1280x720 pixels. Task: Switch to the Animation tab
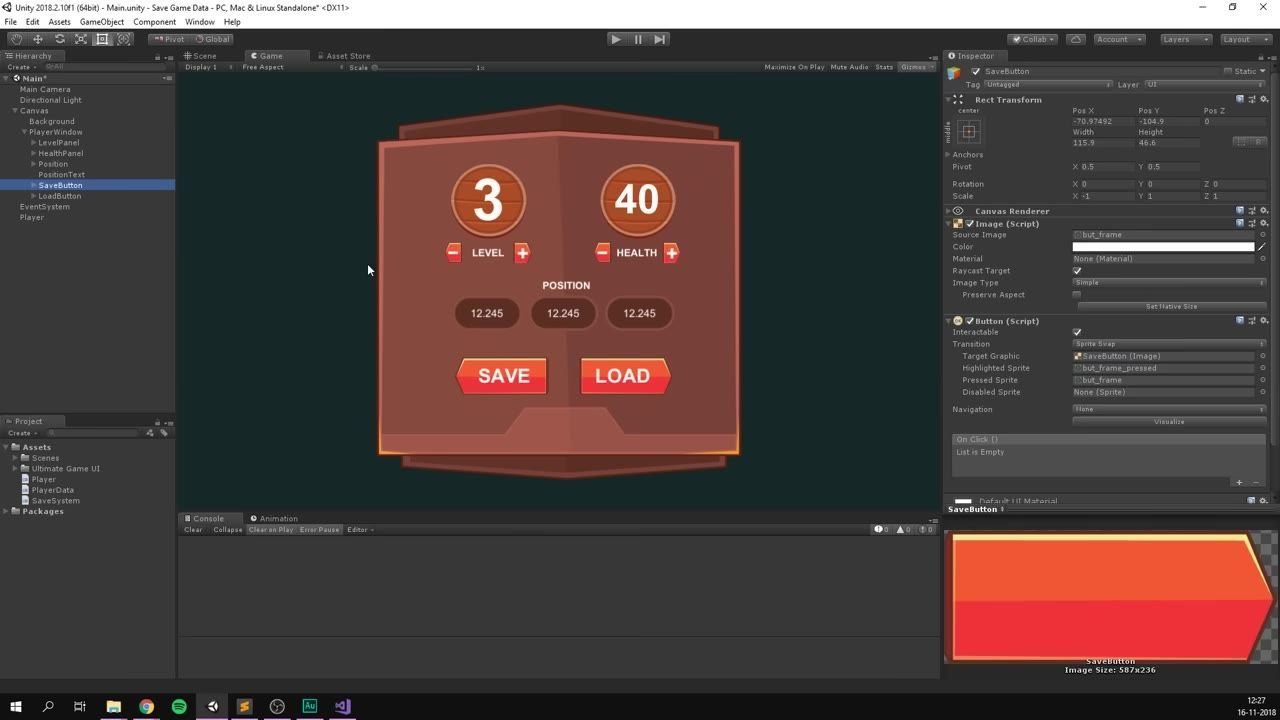point(274,518)
